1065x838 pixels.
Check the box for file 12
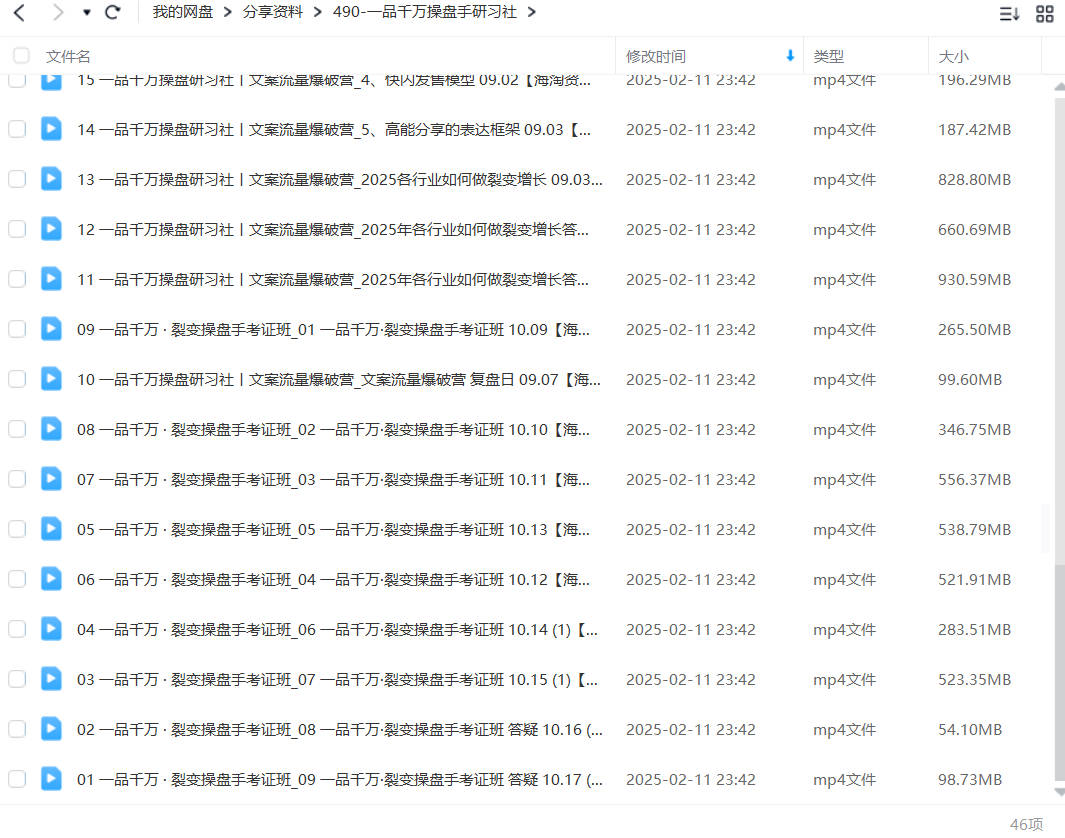(17, 229)
